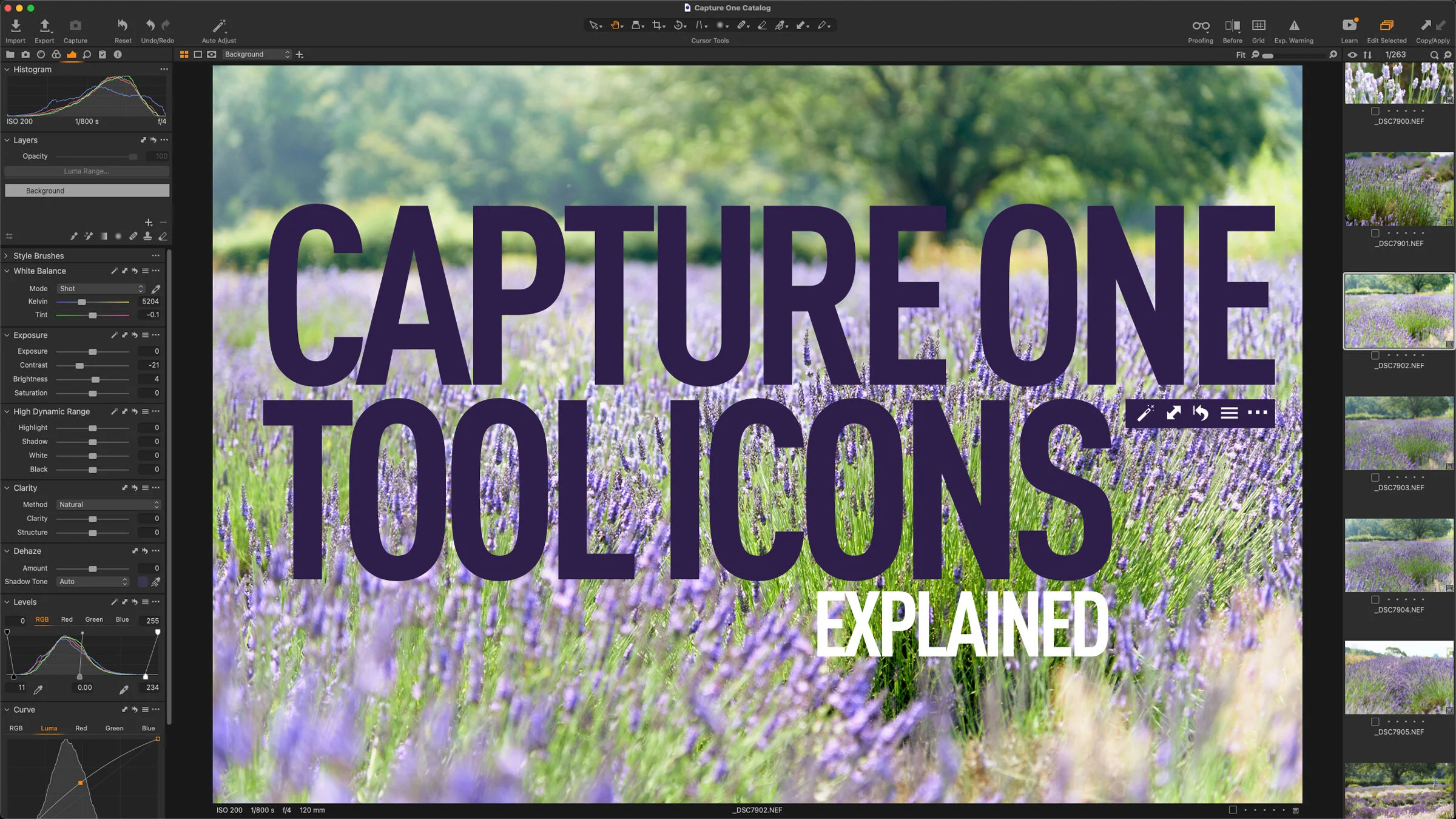Toggle Proofing glasses view
This screenshot has width=1456, height=819.
[x=1200, y=25]
